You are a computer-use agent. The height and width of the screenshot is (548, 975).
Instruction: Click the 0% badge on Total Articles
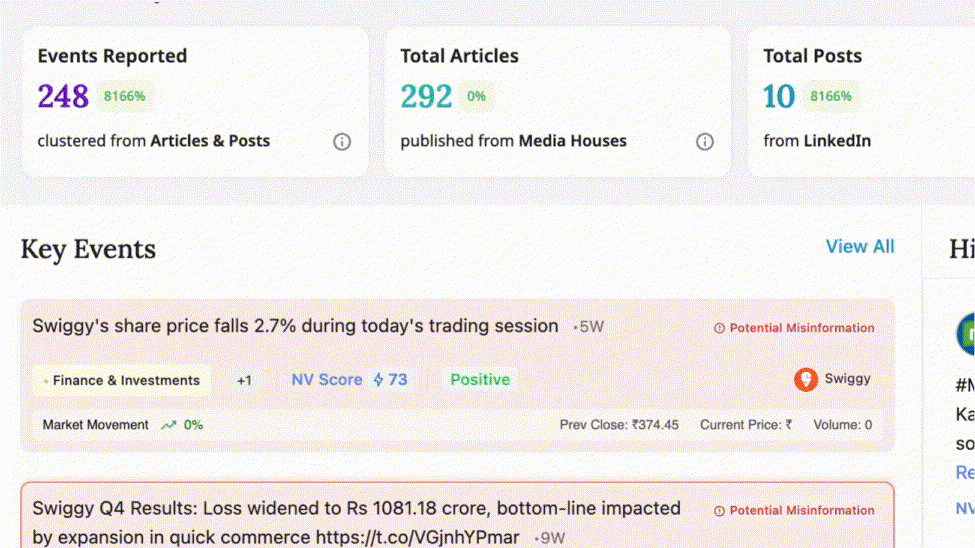[476, 96]
